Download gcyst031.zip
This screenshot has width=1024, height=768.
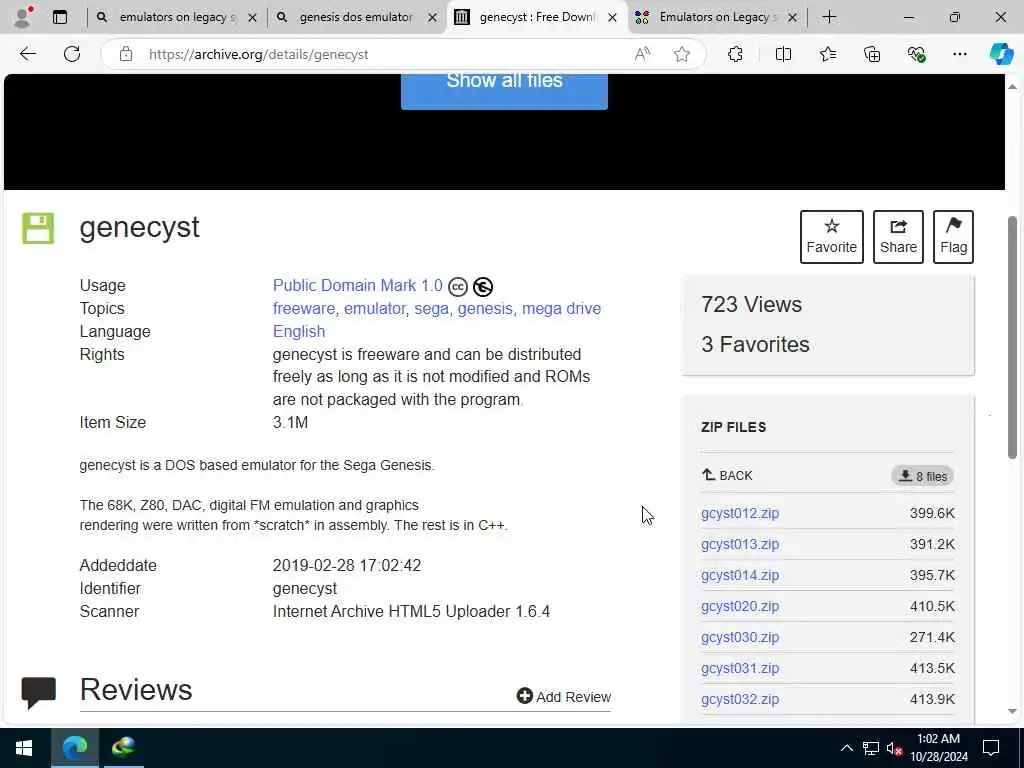(x=740, y=668)
